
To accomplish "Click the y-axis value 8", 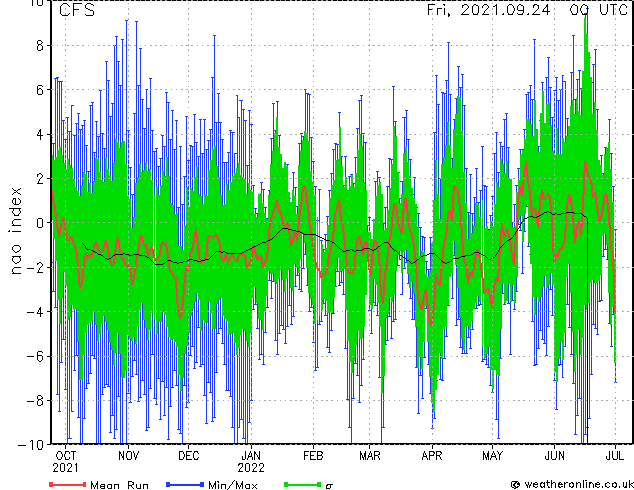I will (40, 46).
